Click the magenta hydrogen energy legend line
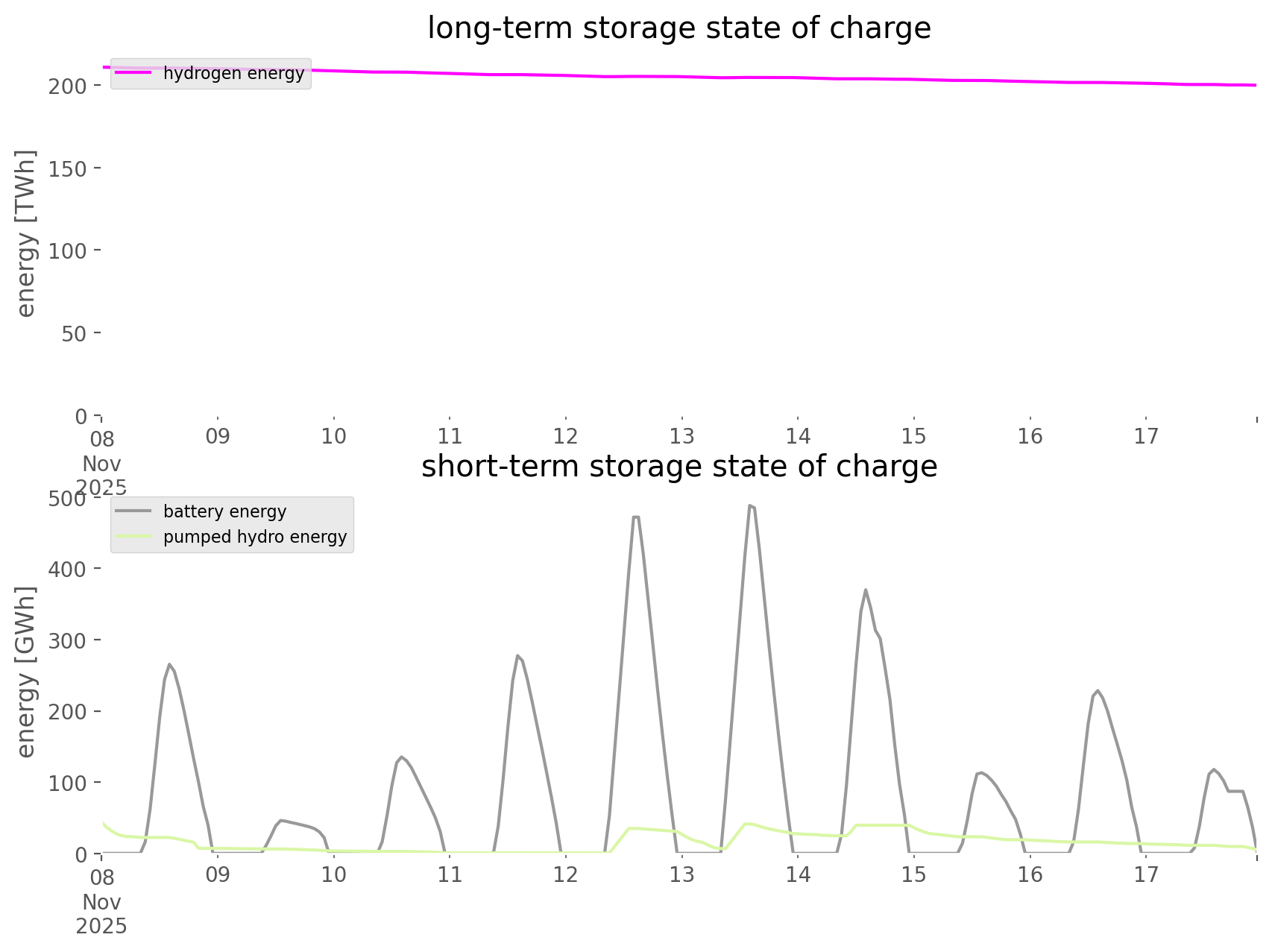 (133, 73)
